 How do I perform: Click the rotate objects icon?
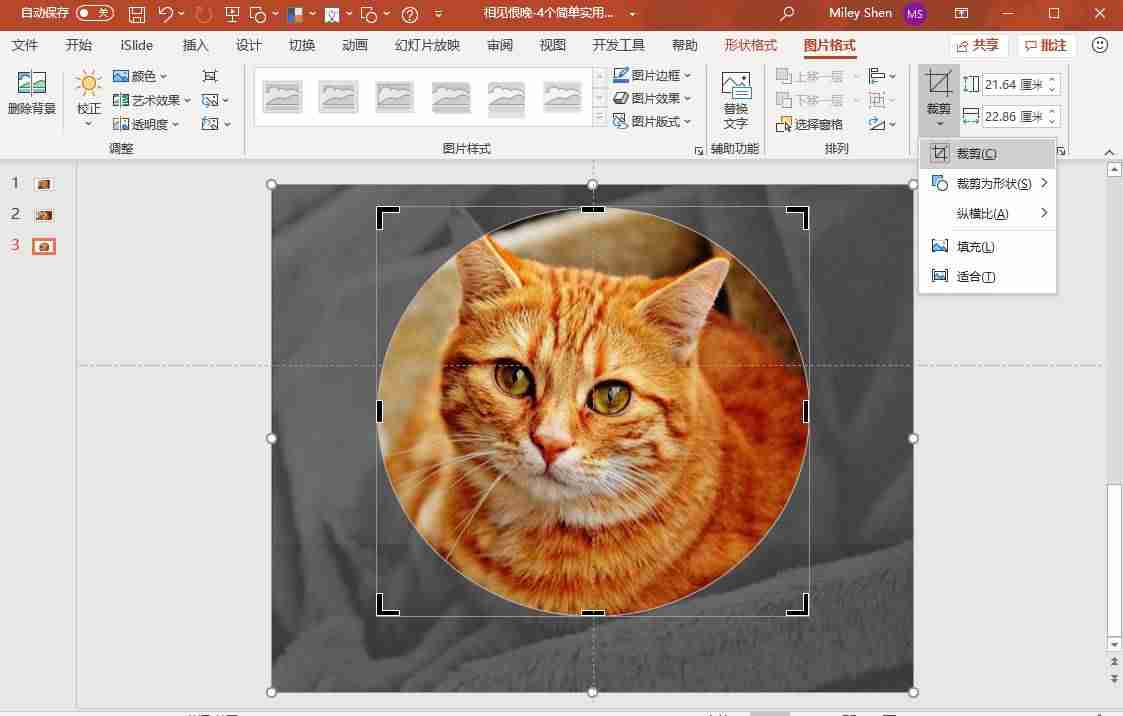(877, 124)
